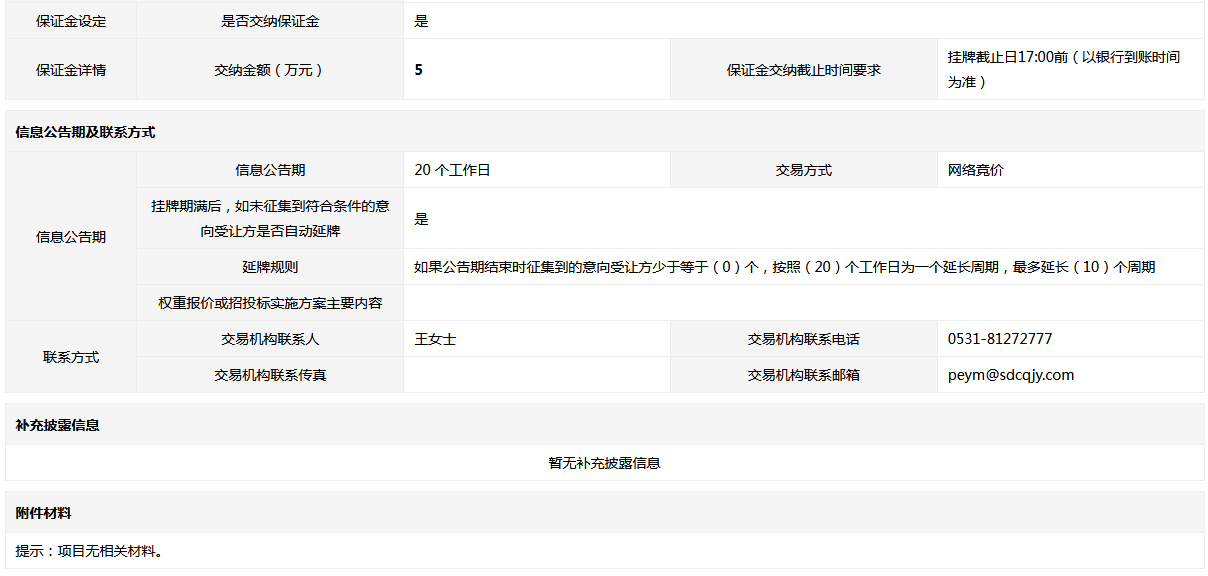Click the 网络竞价 transaction method value
This screenshot has width=1208, height=576.
976,170
